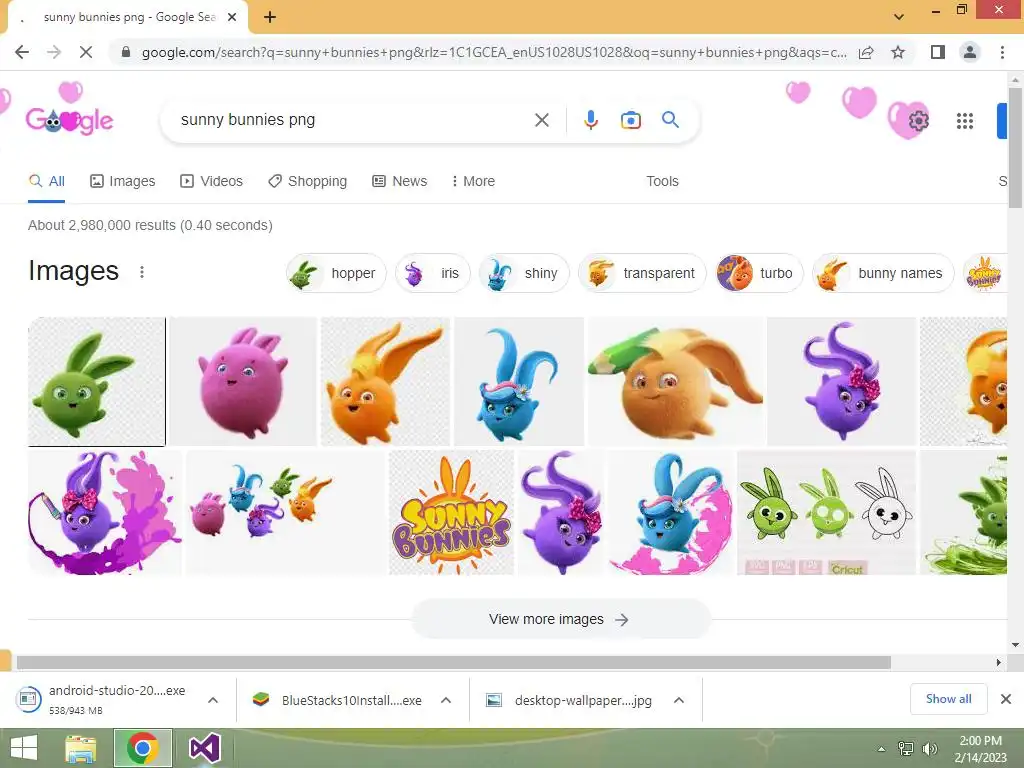Open the BlueStacks10Install.exe download
The height and width of the screenshot is (768, 1024).
[x=351, y=700]
